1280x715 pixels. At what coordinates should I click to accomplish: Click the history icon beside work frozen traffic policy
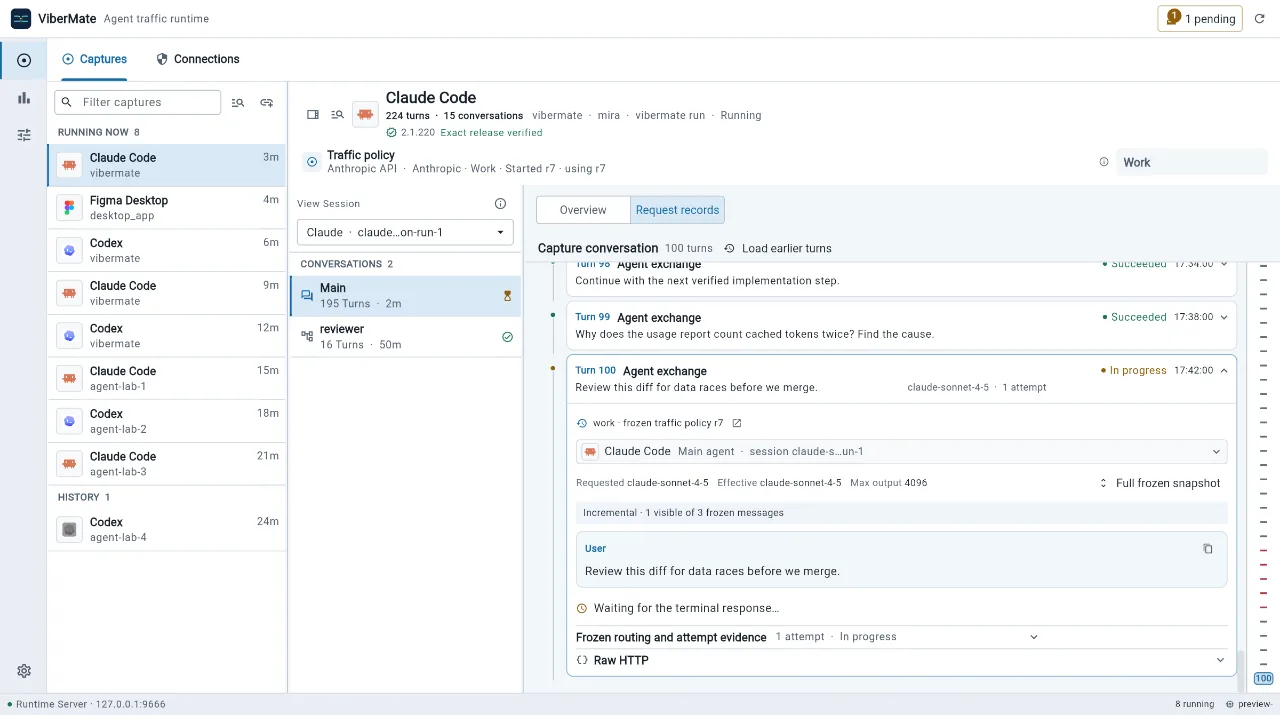tap(582, 423)
